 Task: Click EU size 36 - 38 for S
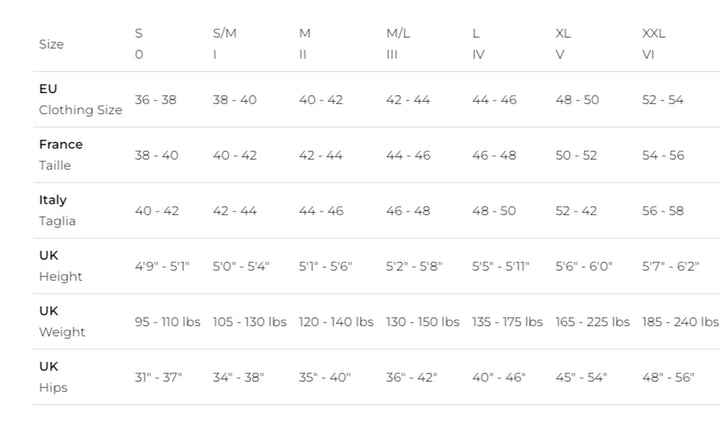[156, 100]
